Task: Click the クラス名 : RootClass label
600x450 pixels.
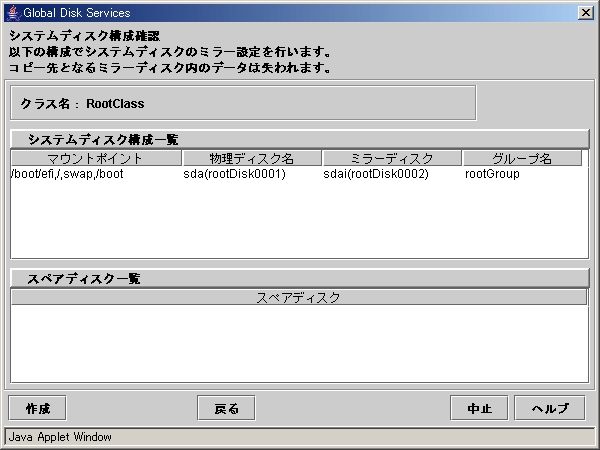Action: pyautogui.click(x=82, y=104)
